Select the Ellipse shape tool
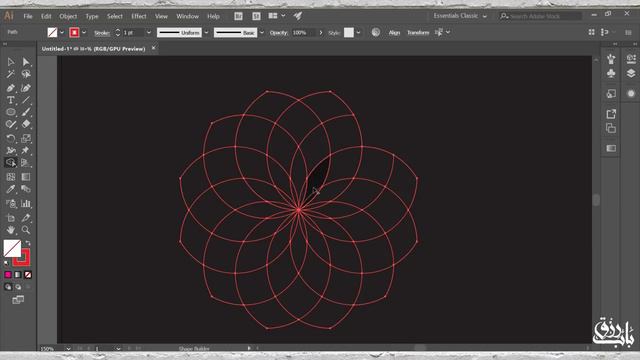The width and height of the screenshot is (640, 360). tap(11, 112)
